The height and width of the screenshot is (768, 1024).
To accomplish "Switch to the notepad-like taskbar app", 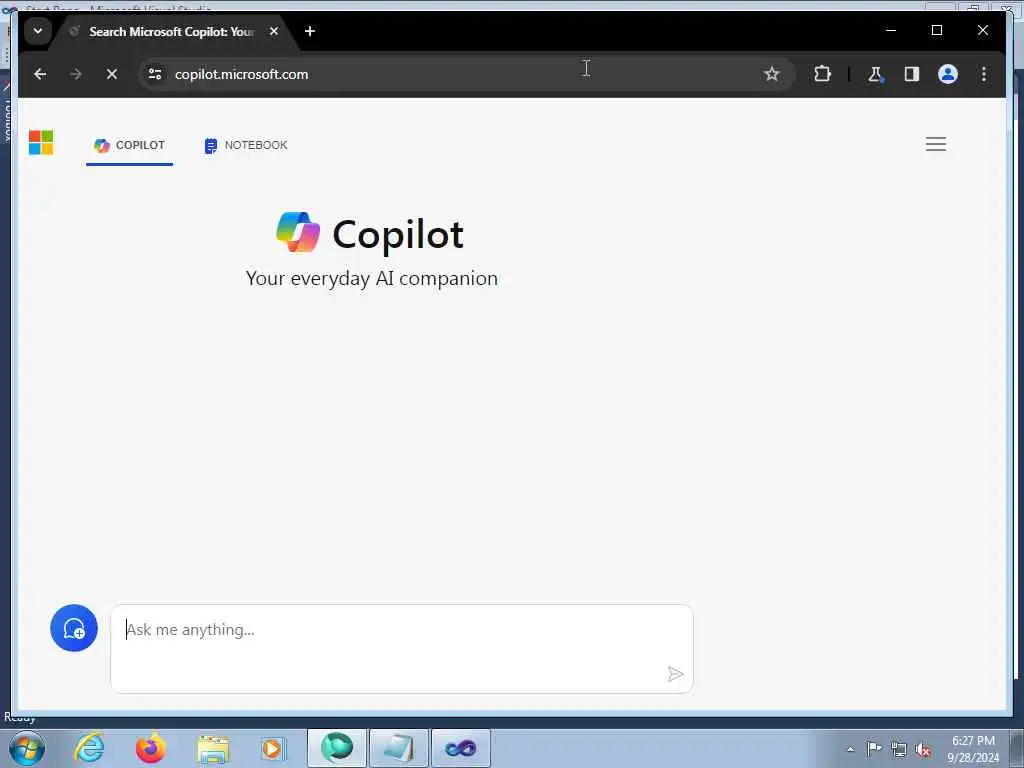I will tap(398, 748).
